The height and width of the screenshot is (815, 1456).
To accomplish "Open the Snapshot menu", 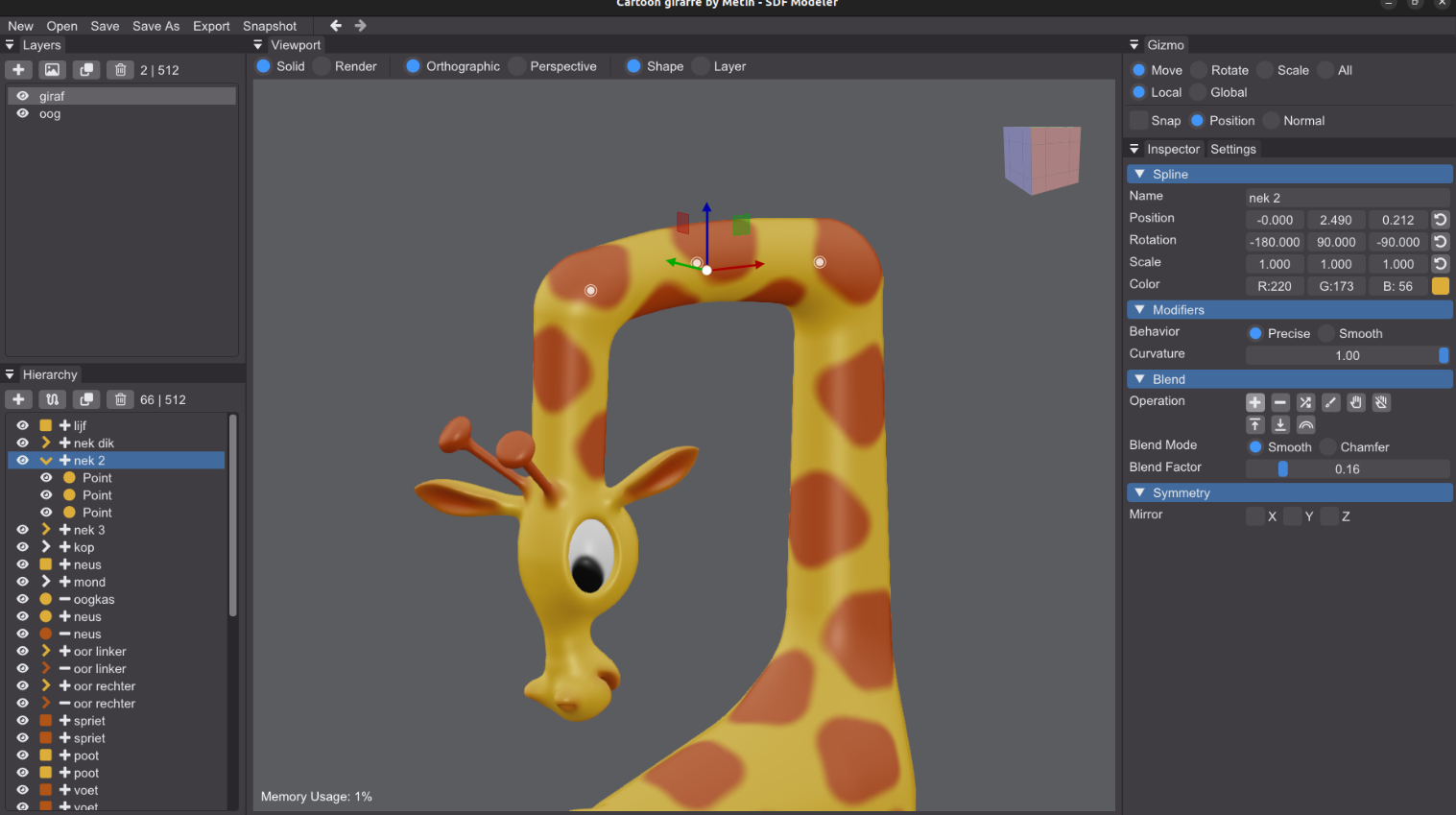I will [269, 26].
